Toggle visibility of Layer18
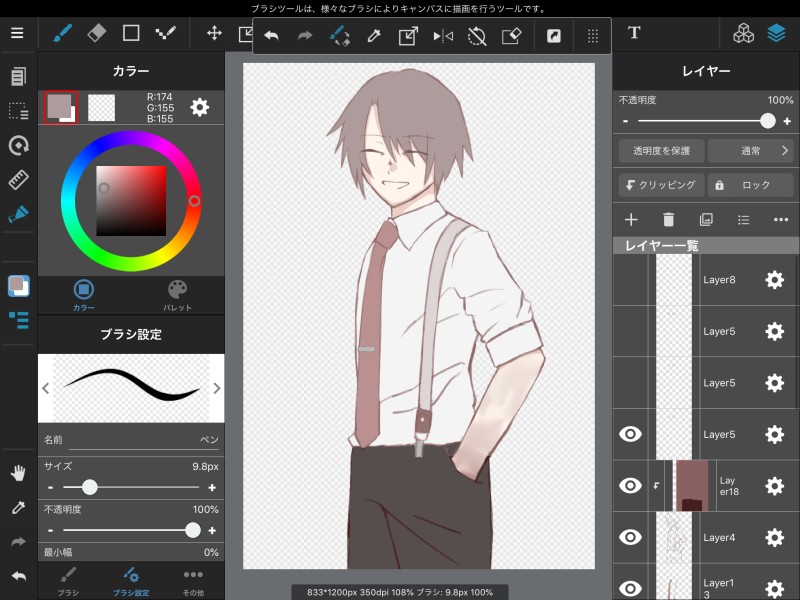The width and height of the screenshot is (800, 600). tap(631, 486)
